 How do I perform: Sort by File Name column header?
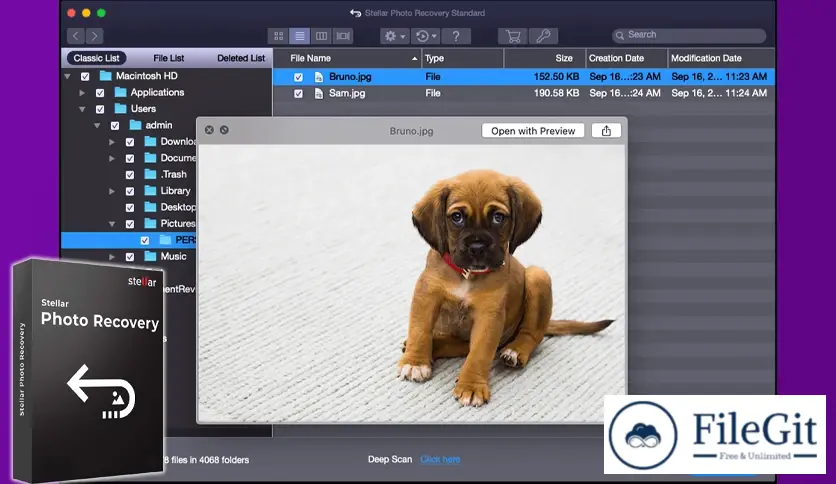point(348,58)
